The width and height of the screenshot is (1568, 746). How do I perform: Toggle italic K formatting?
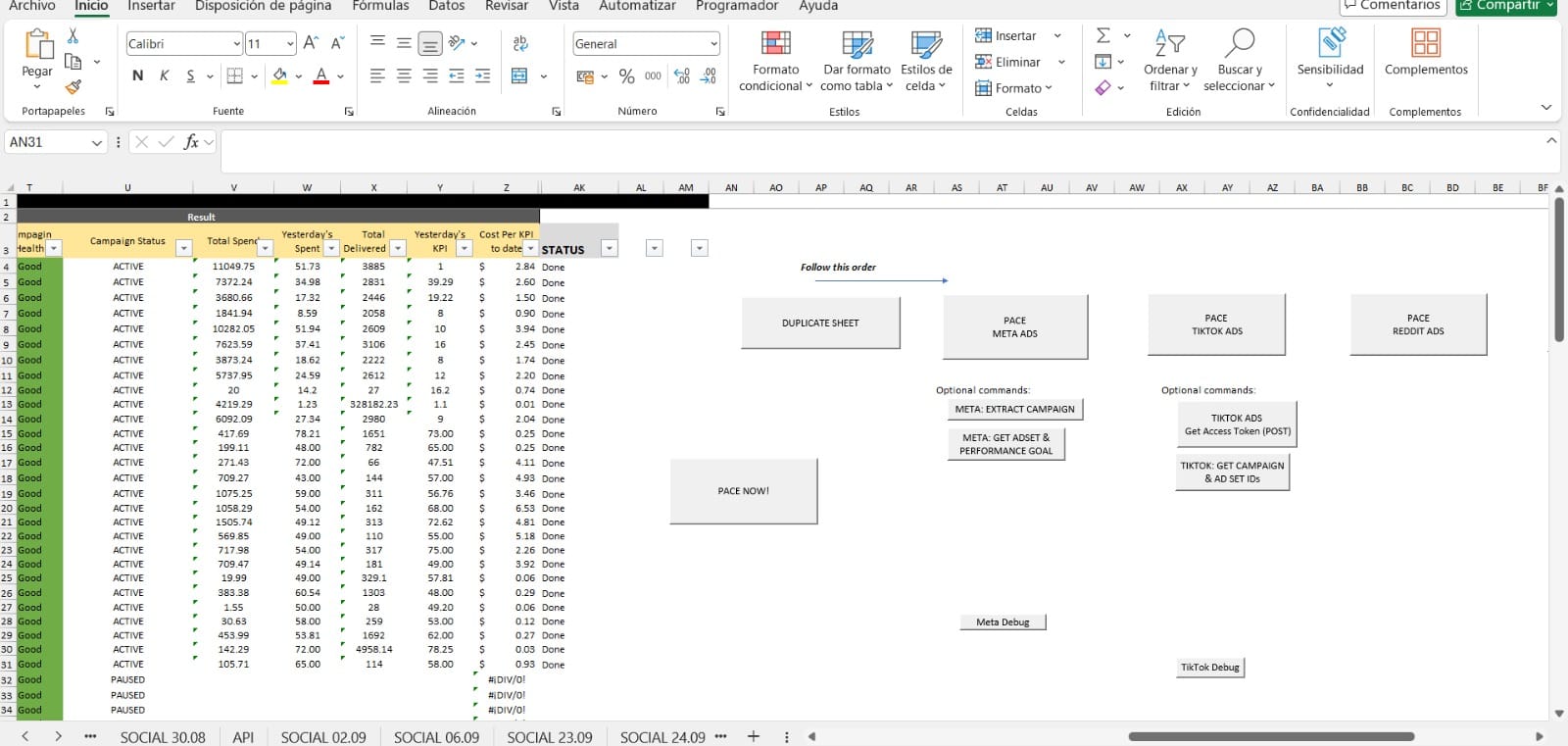coord(164,75)
